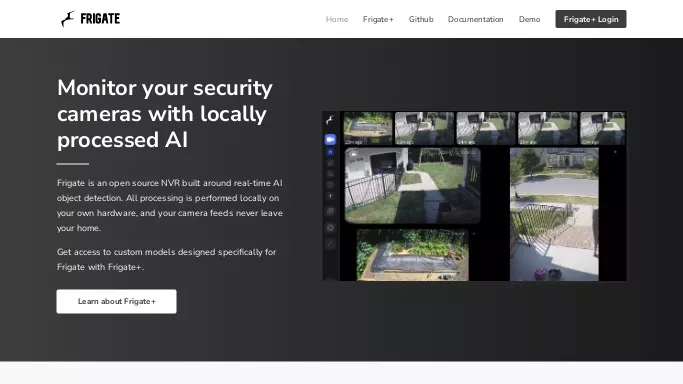This screenshot has width=683, height=384.
Task: Select the blue camera icon in the sidebar
Action: click(330, 139)
